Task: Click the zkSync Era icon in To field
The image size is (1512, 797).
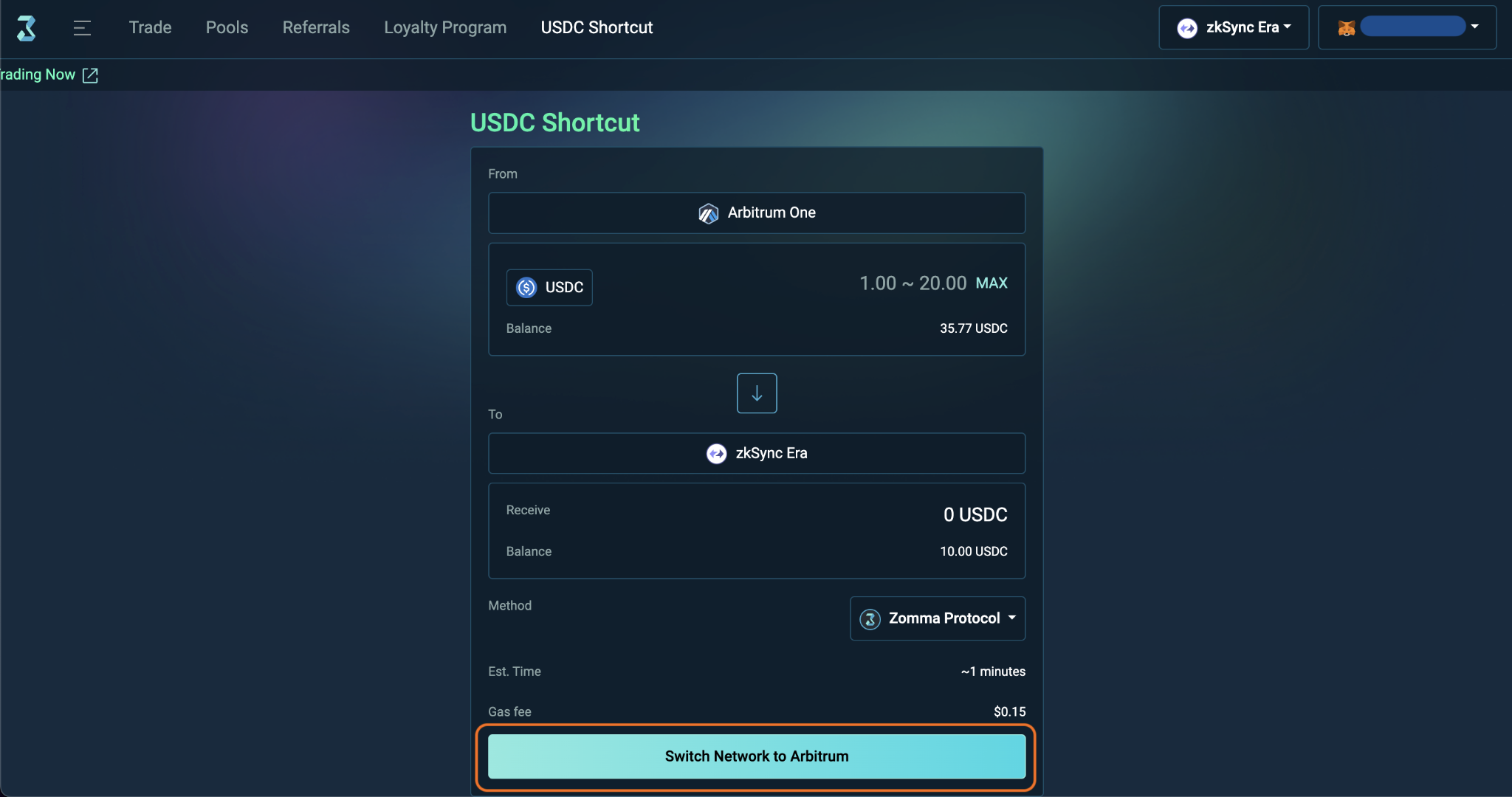Action: pyautogui.click(x=716, y=453)
